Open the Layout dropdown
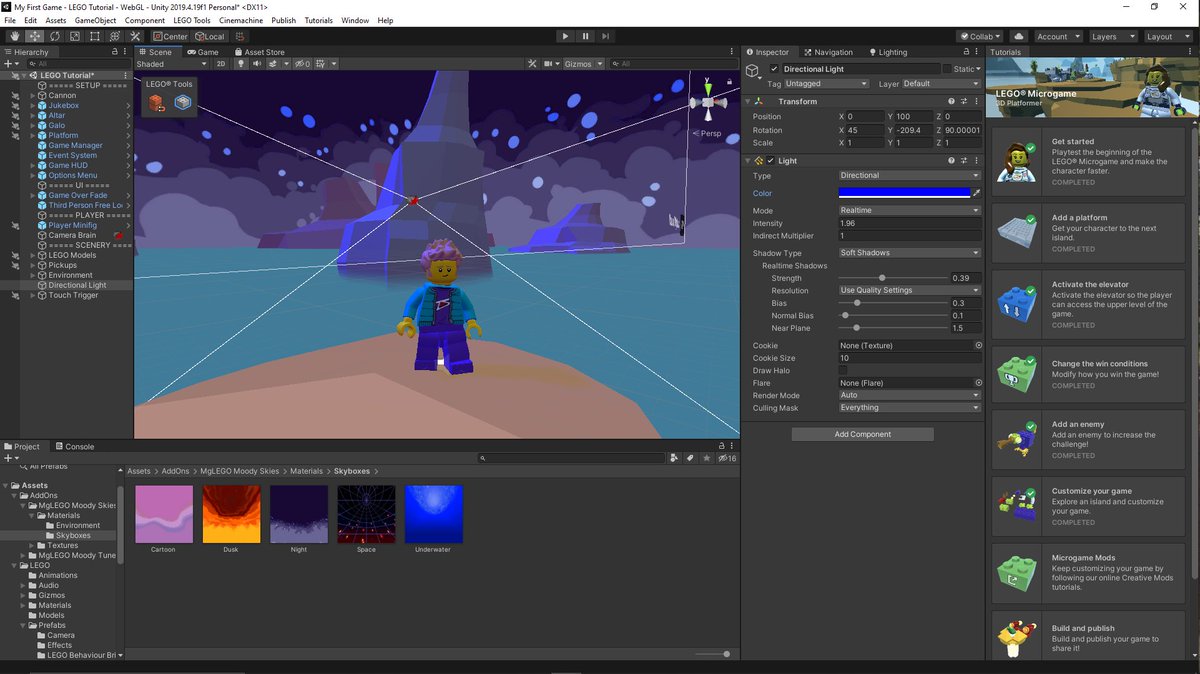 [x=1167, y=36]
